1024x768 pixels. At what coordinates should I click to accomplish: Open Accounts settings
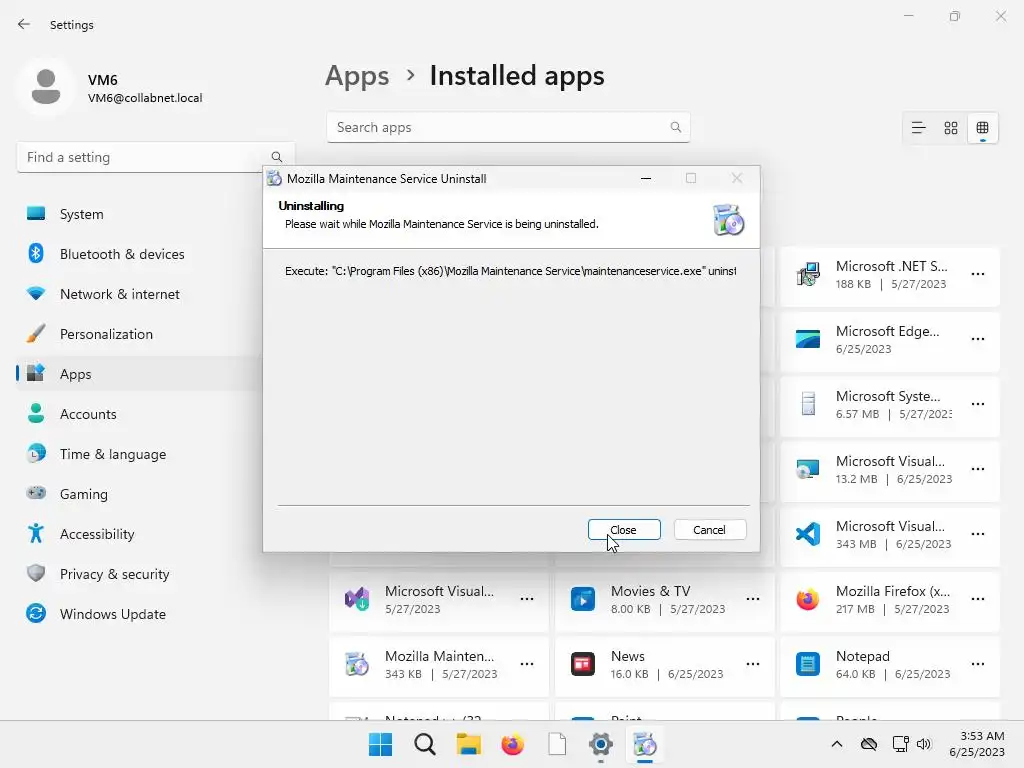tap(138, 414)
